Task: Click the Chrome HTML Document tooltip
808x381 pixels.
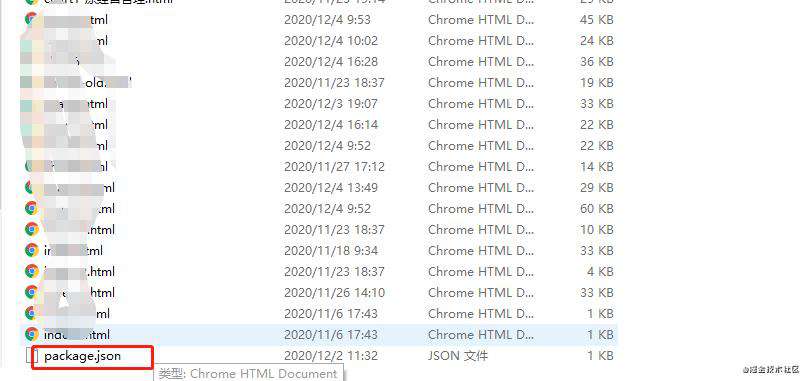Action: (248, 374)
